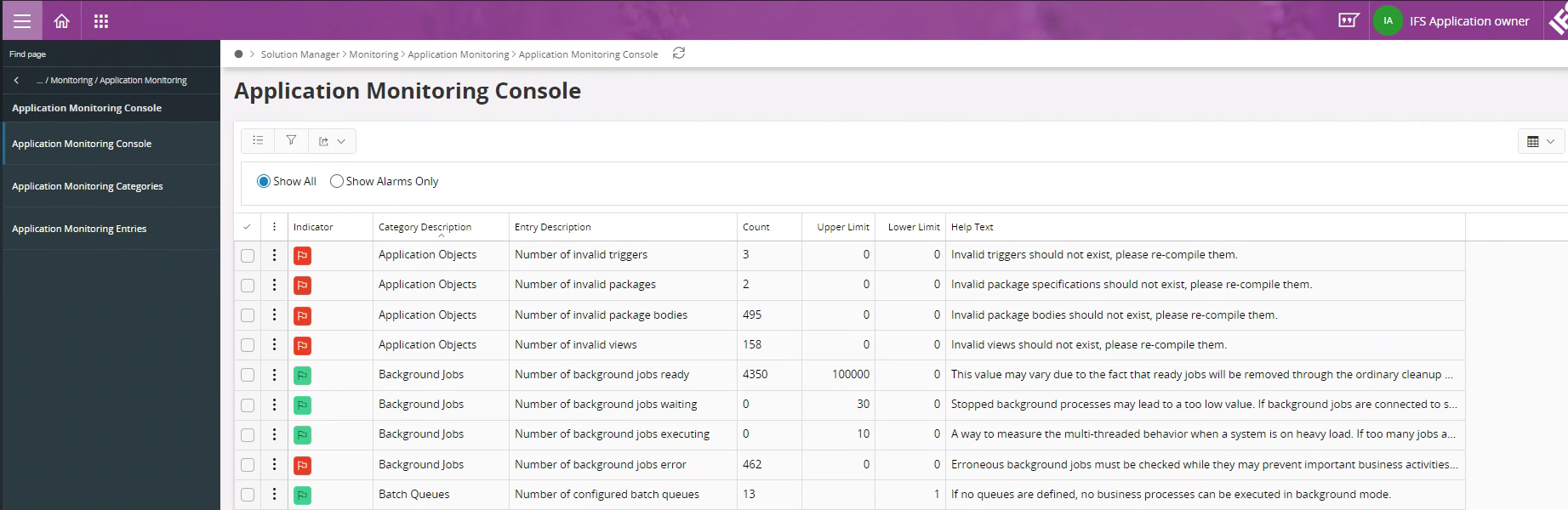Viewport: 1568px width, 510px height.
Task: Open the streams notification icon
Action: tap(1348, 20)
